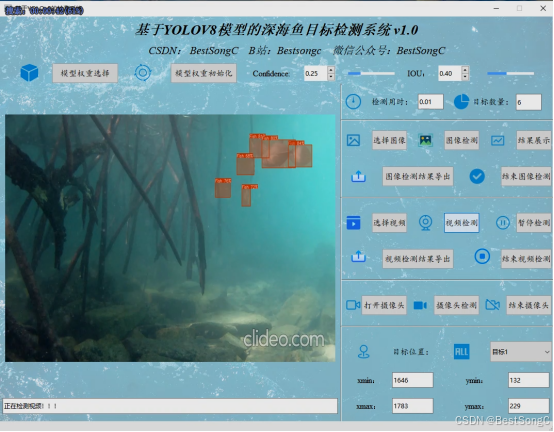This screenshot has width=554, height=432.
Task: Click the image detection landscape icon
Action: point(425,140)
